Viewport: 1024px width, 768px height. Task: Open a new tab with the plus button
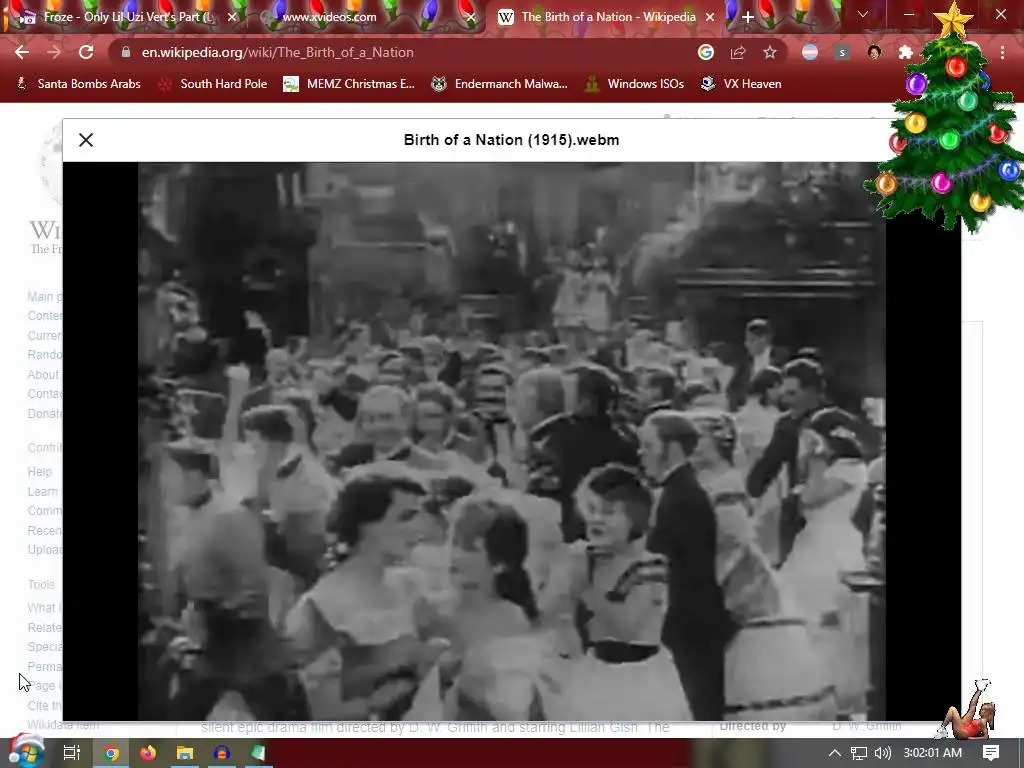pyautogui.click(x=748, y=17)
